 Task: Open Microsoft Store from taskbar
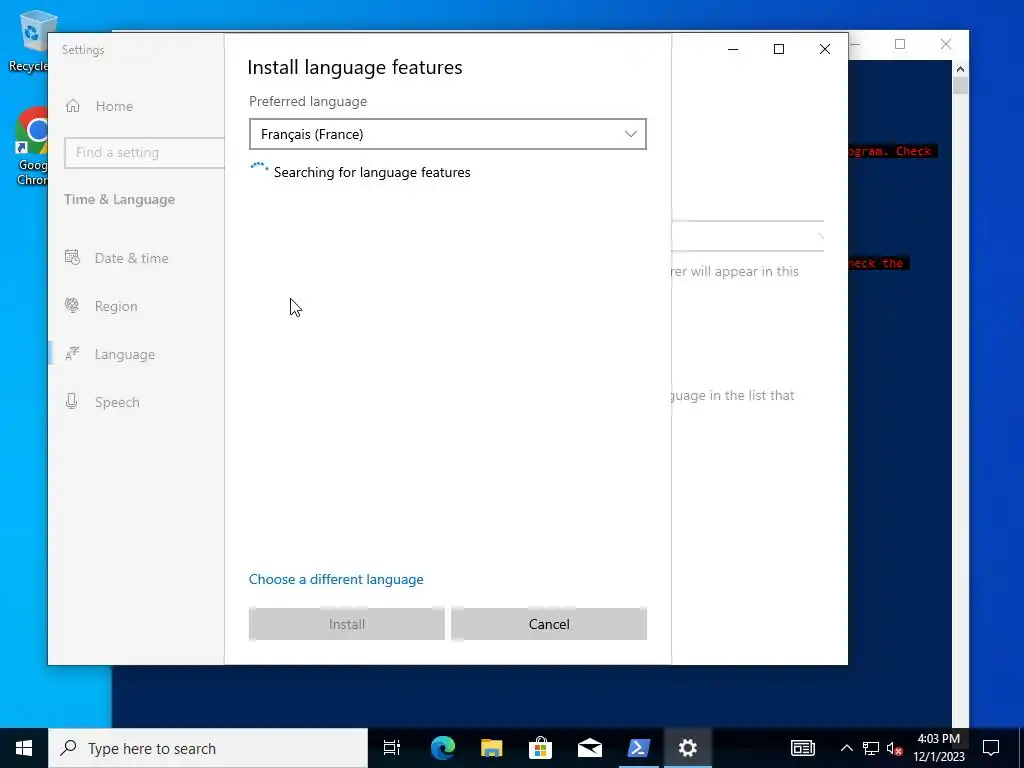540,748
